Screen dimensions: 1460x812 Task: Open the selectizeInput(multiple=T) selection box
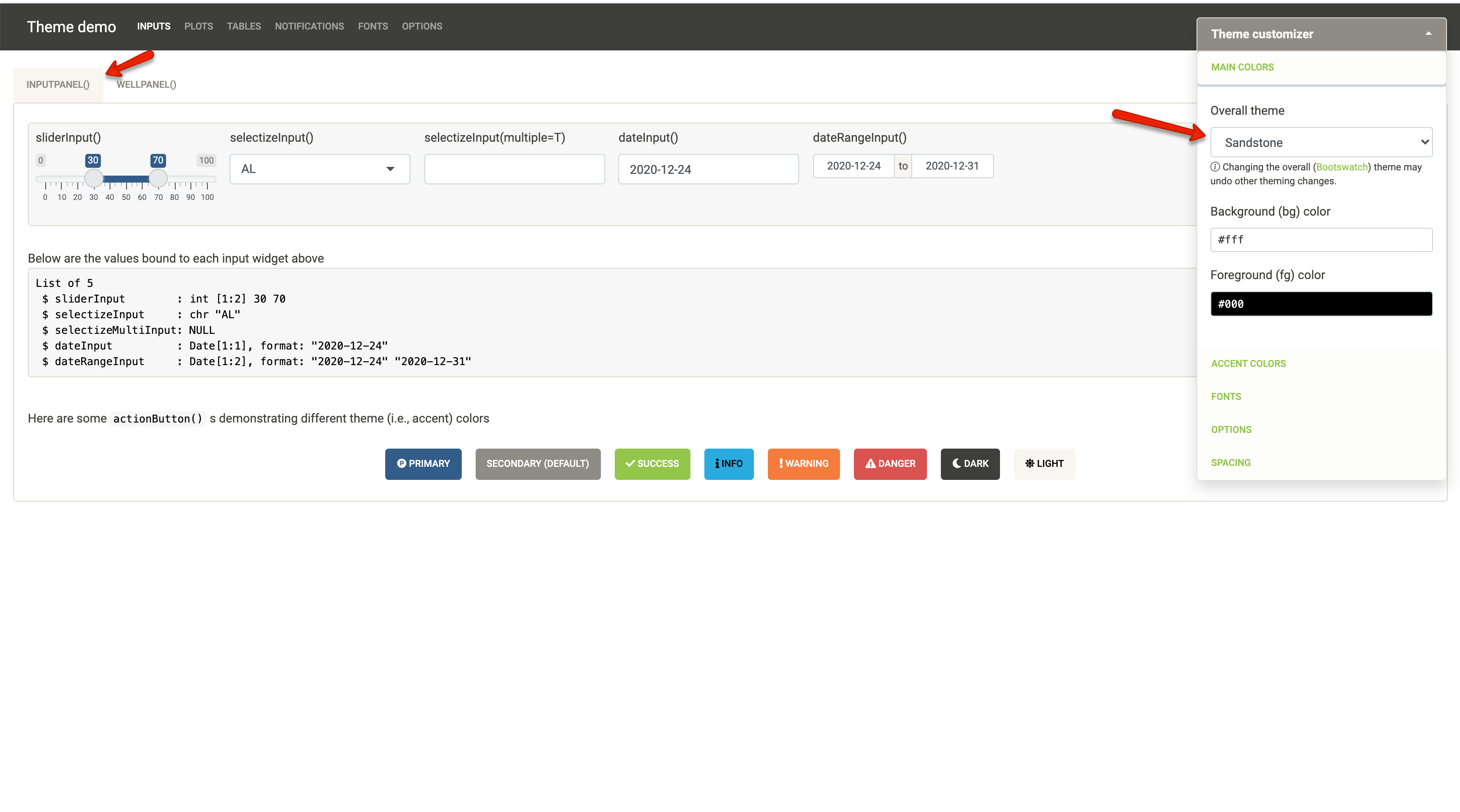click(513, 168)
